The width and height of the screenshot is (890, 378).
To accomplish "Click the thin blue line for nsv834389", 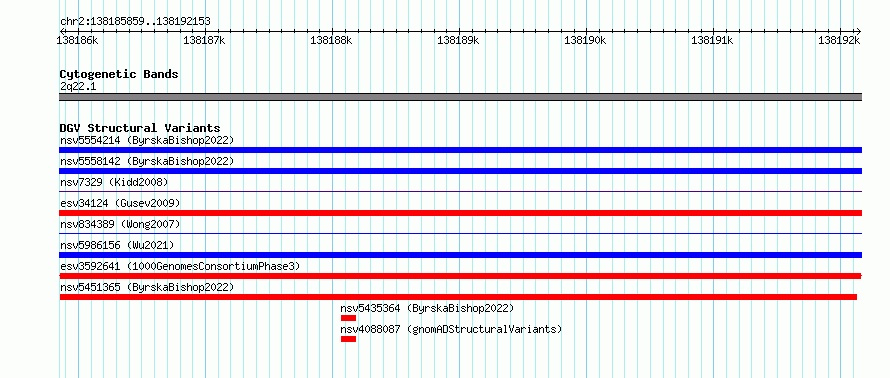I will (x=460, y=234).
